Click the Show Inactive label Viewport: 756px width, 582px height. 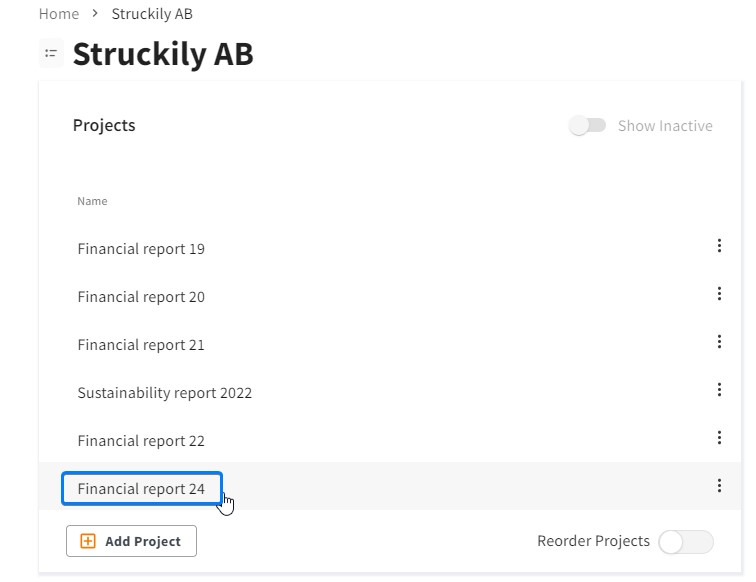(665, 126)
